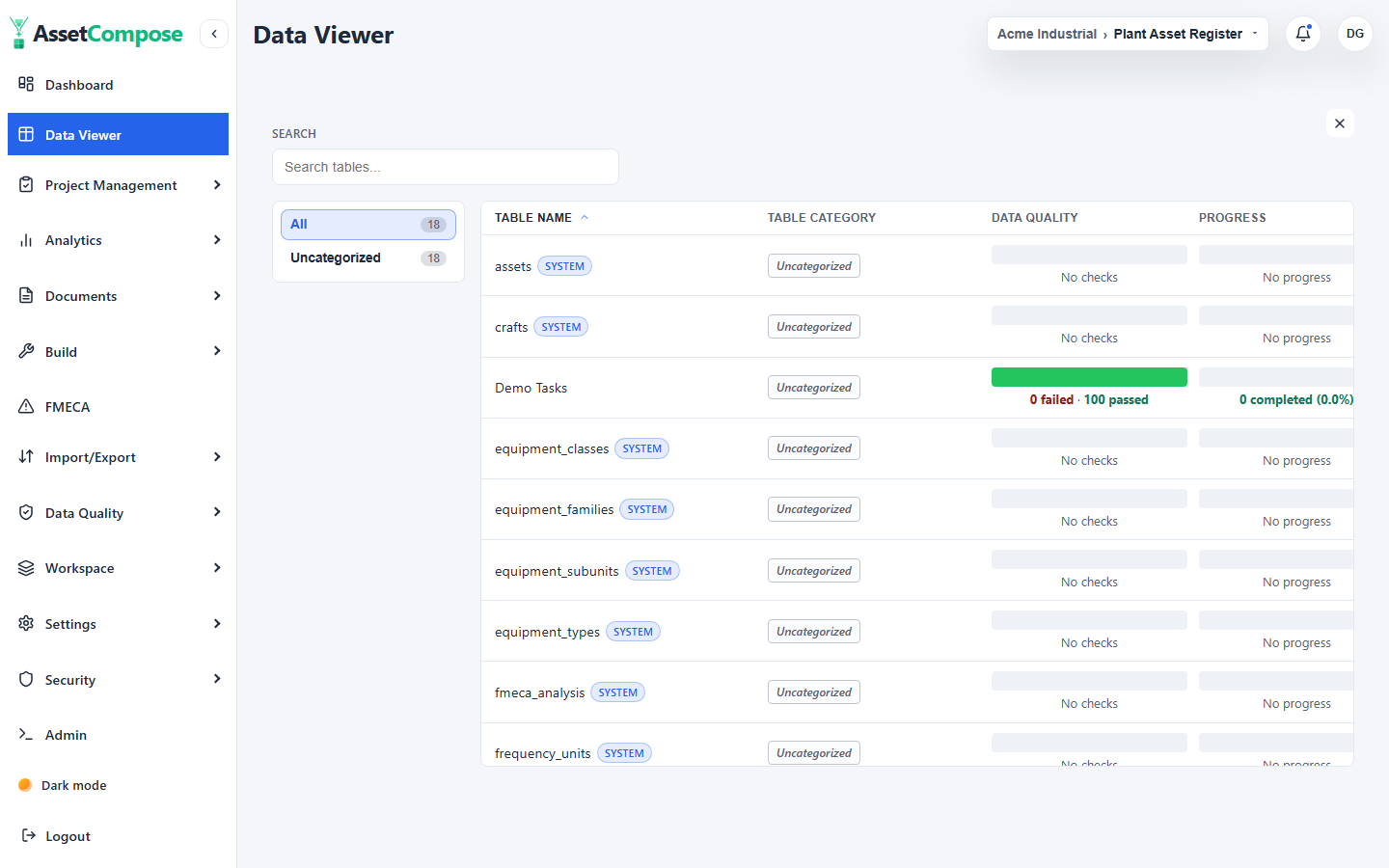This screenshot has height=868, width=1389.
Task: Open the Dashboard icon in the sidebar
Action: coord(26,84)
